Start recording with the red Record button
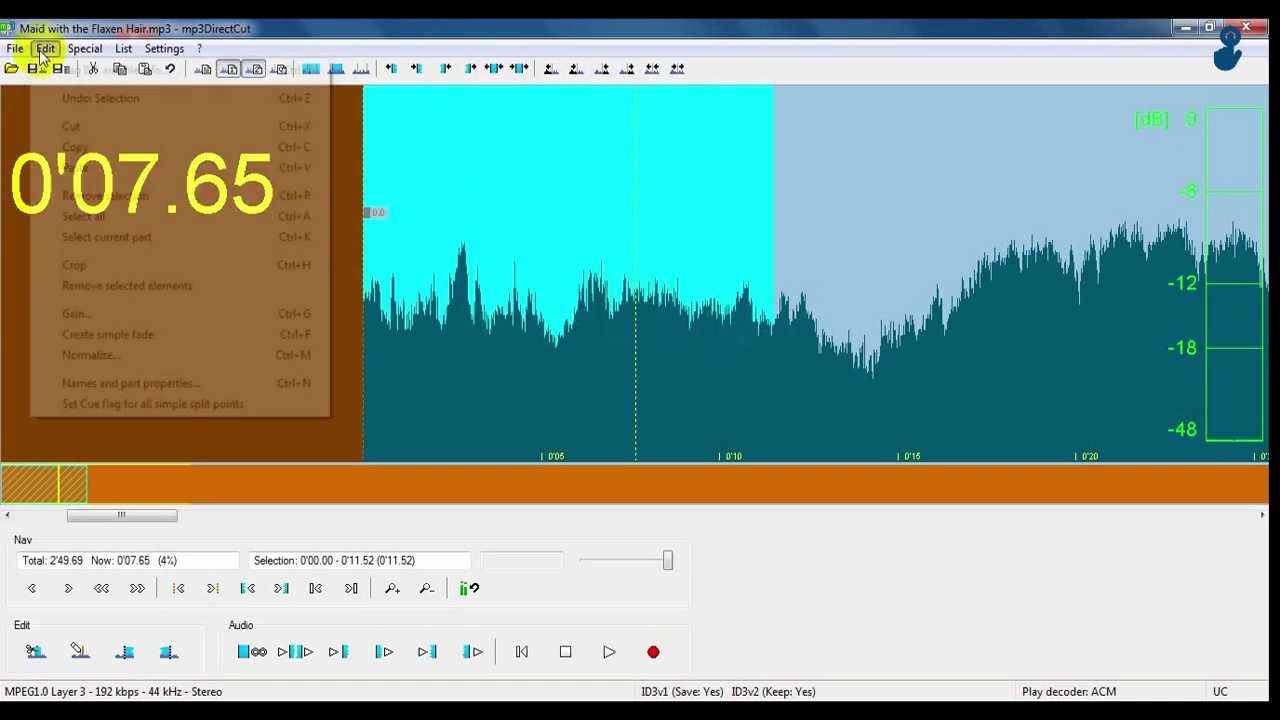 (x=653, y=652)
